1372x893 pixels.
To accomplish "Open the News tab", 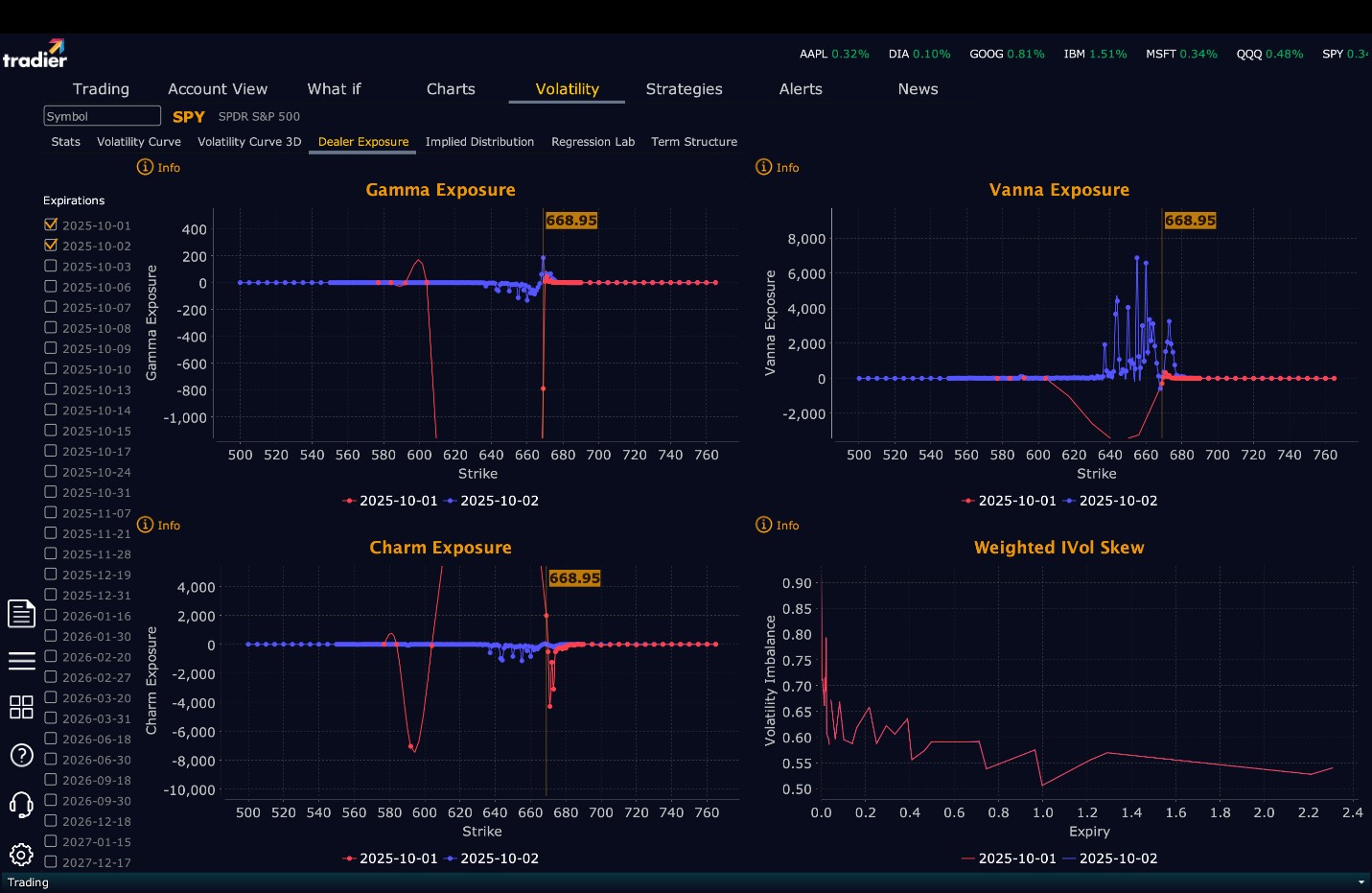I will click(x=918, y=89).
